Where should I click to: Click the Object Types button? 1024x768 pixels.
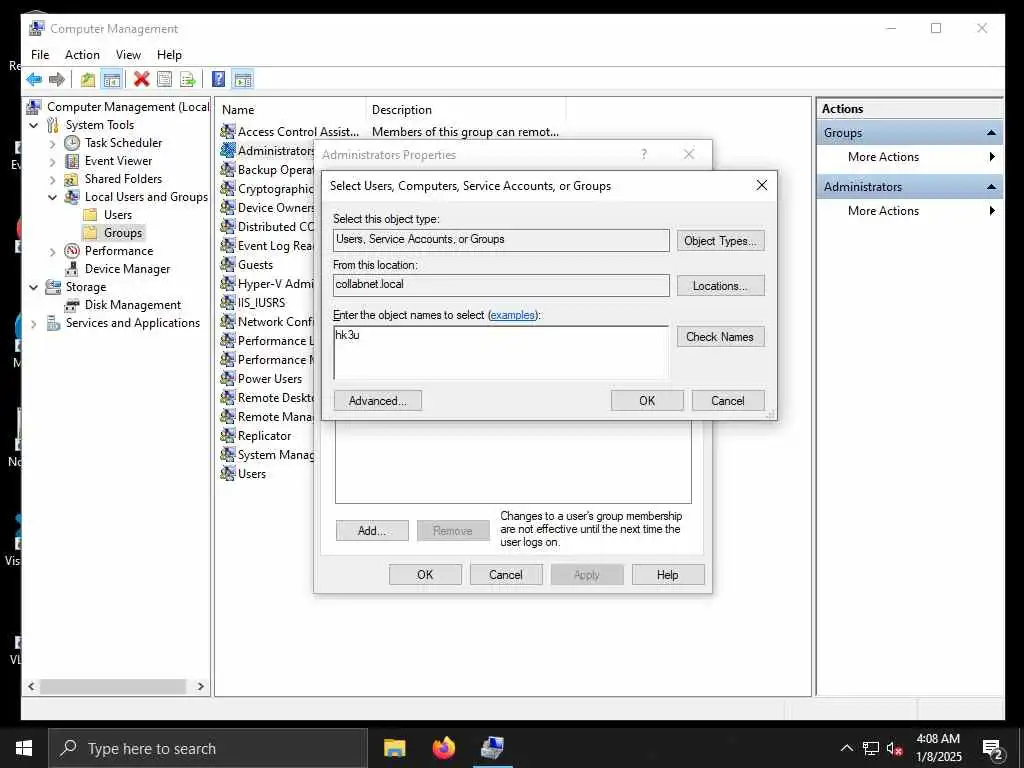point(720,241)
